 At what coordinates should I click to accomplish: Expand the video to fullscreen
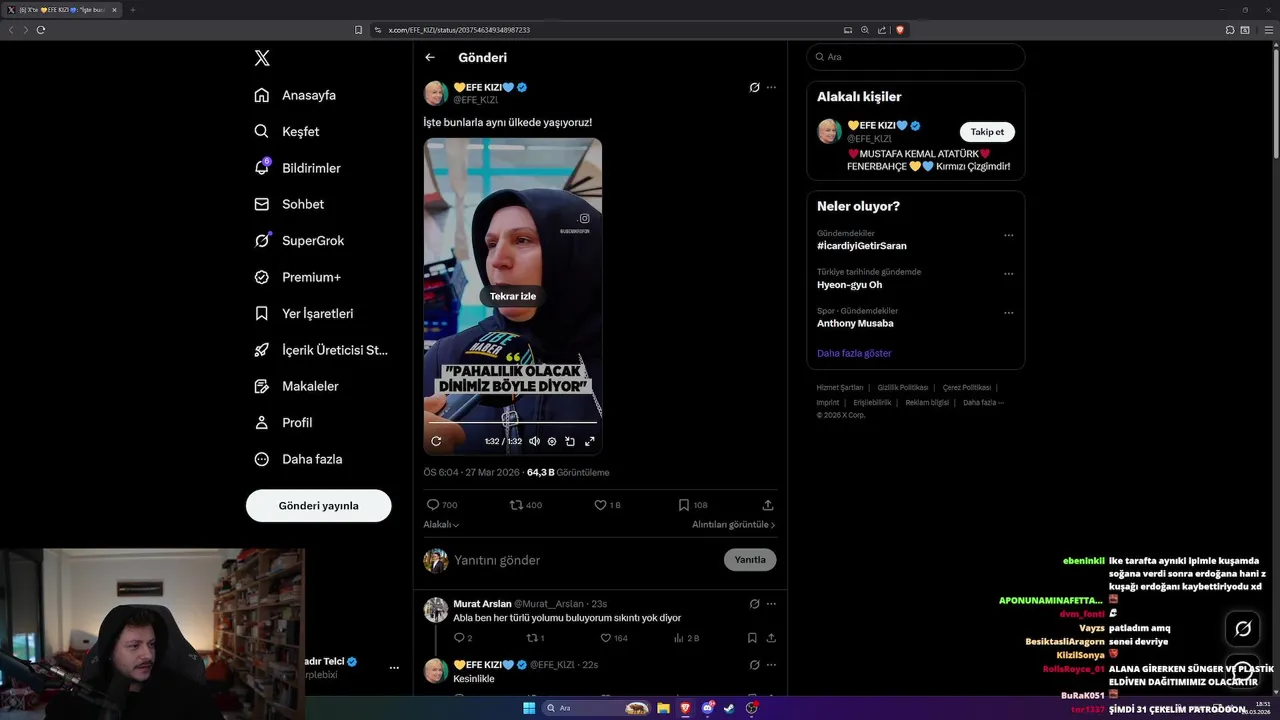[x=590, y=441]
